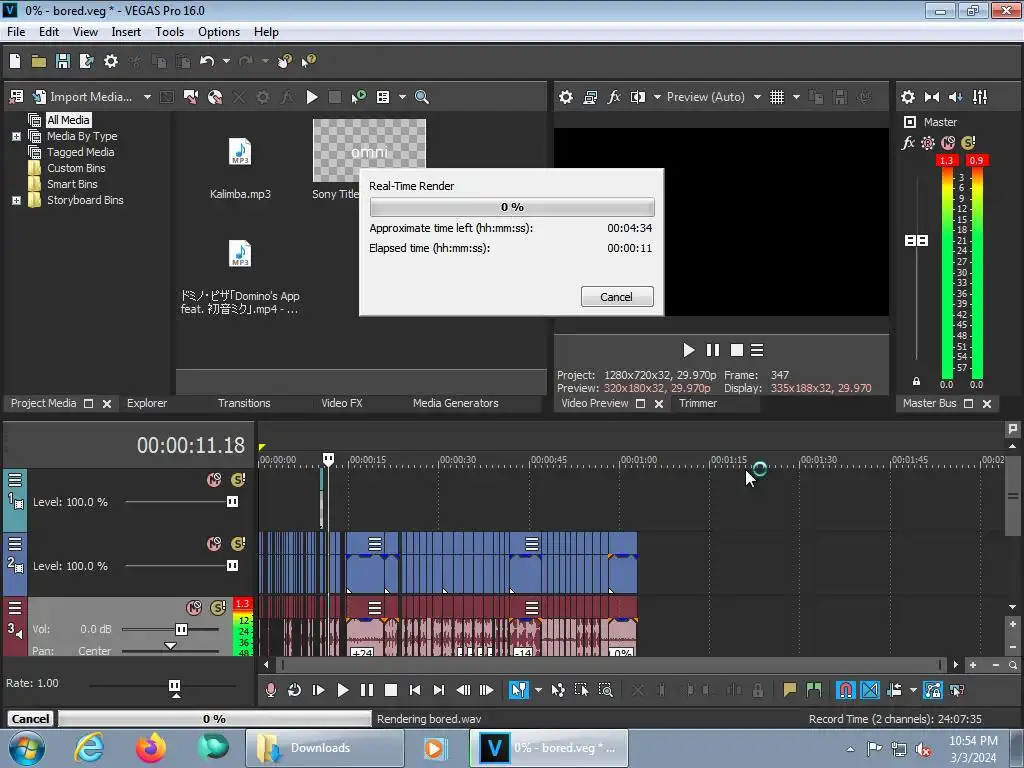Screen dimensions: 1024x768
Task: Expand Storyboard Bins tree node
Action: point(16,200)
